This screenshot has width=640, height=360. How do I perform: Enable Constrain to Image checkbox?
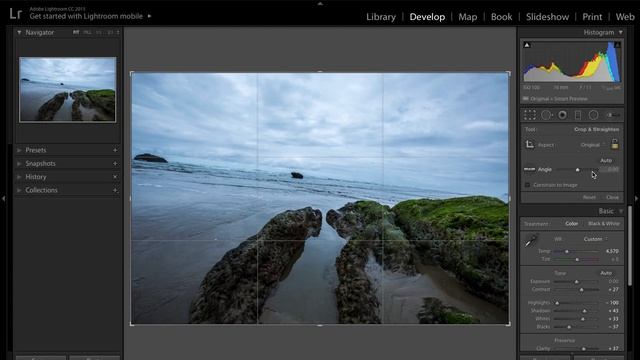527,185
